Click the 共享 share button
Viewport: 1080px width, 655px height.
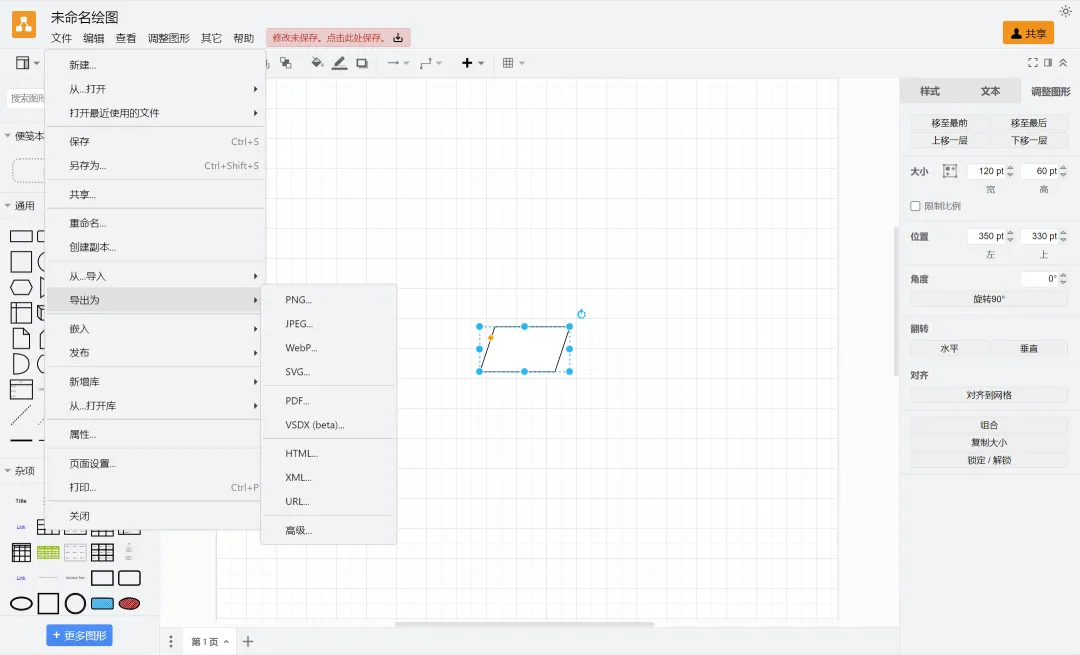coord(1028,33)
